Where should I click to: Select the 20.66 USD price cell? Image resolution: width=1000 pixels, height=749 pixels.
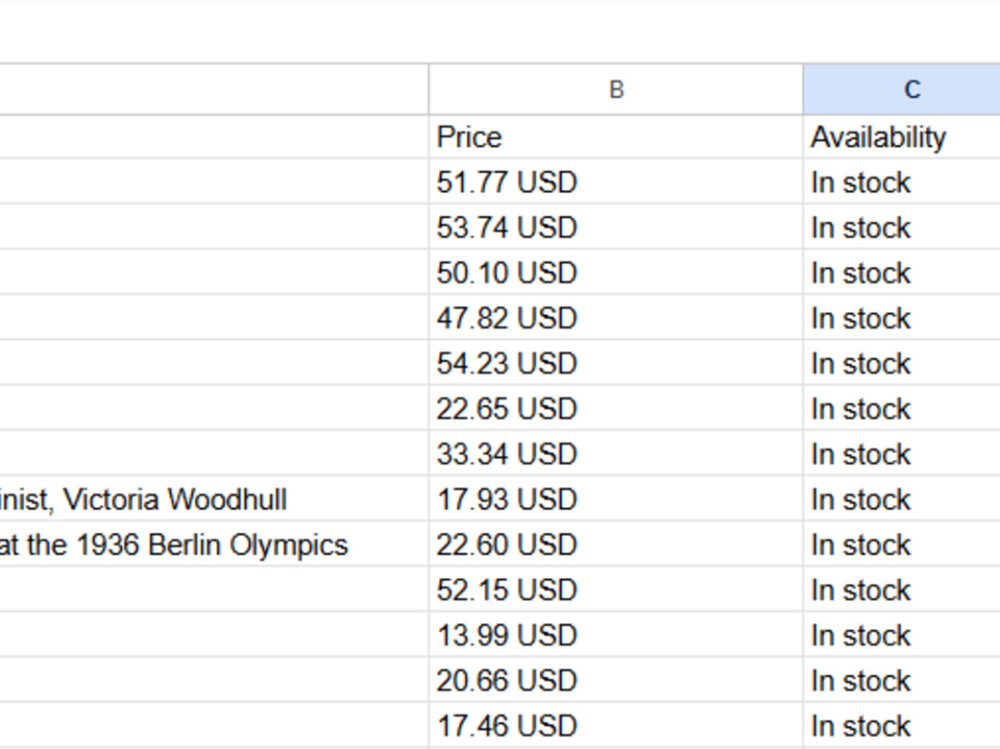point(616,681)
